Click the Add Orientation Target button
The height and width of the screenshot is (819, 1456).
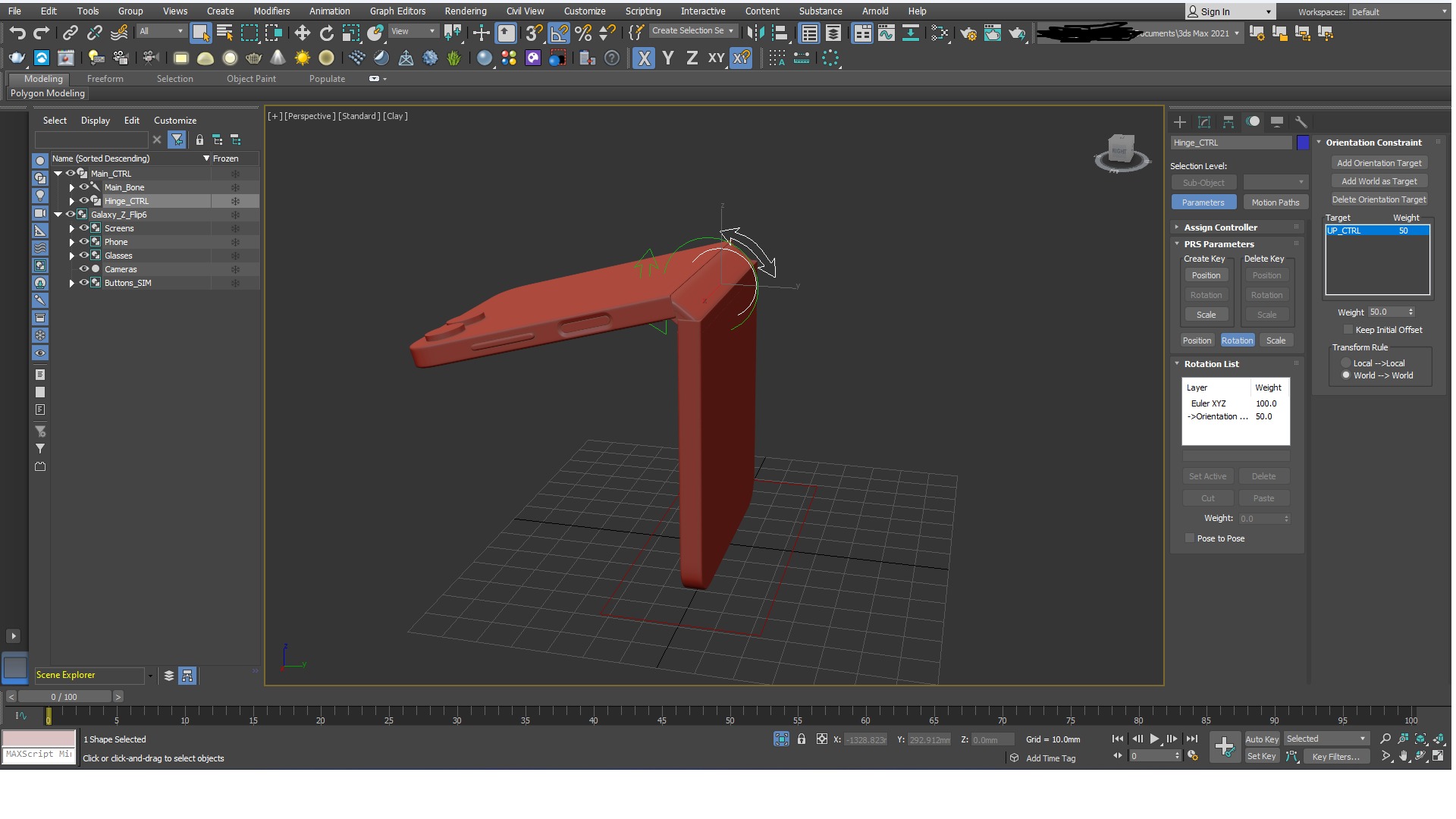1379,163
